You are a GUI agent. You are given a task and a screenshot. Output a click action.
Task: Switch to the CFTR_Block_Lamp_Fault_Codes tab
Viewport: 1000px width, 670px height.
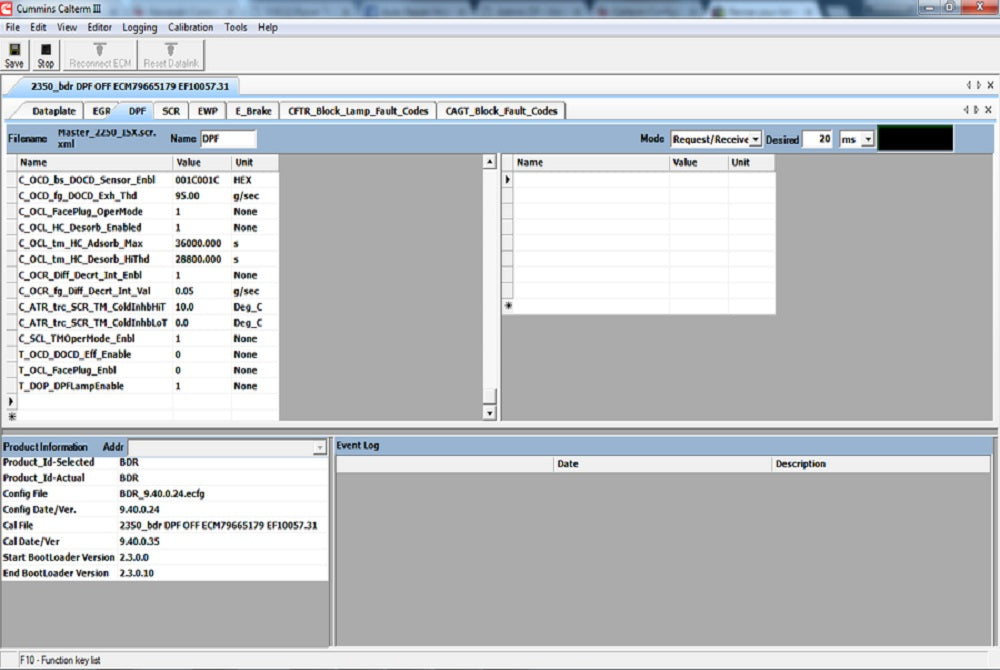pos(359,111)
